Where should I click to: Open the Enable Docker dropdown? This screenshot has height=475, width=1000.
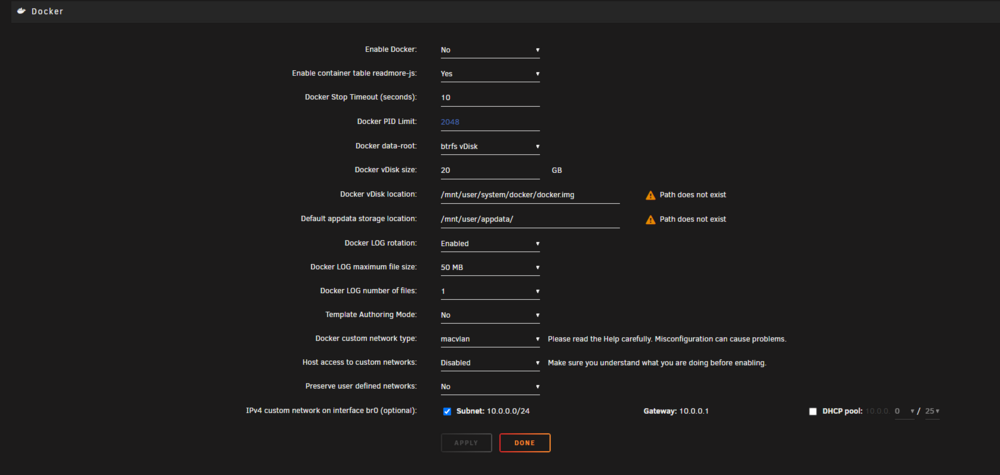coord(490,50)
